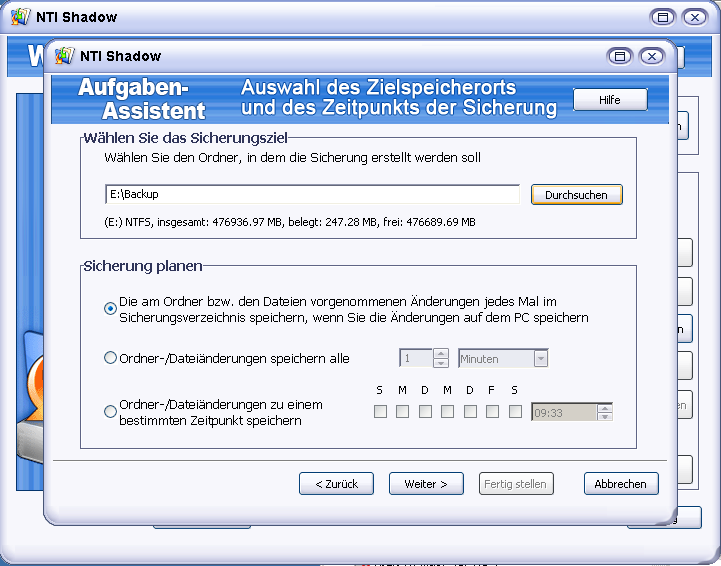
Task: Click the 'Sicherung planen' group label
Action: pyautogui.click(x=143, y=266)
